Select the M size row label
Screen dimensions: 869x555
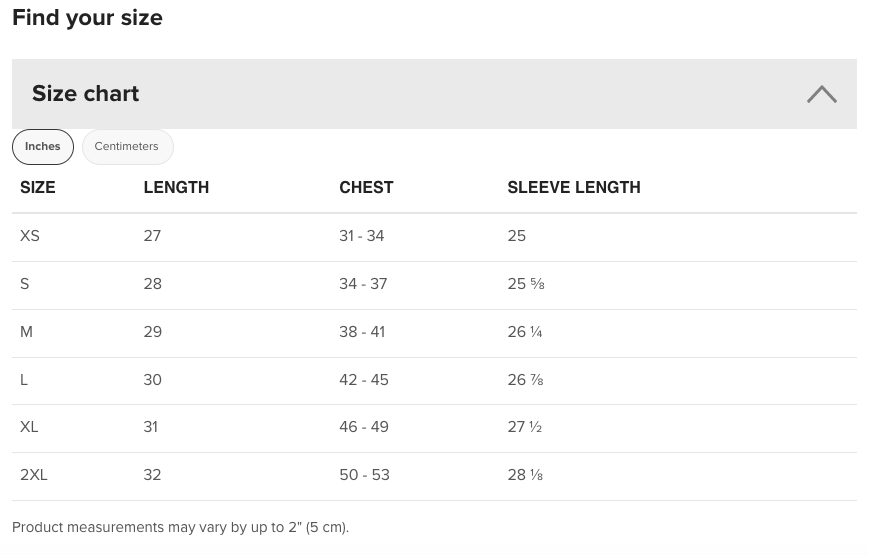click(26, 332)
